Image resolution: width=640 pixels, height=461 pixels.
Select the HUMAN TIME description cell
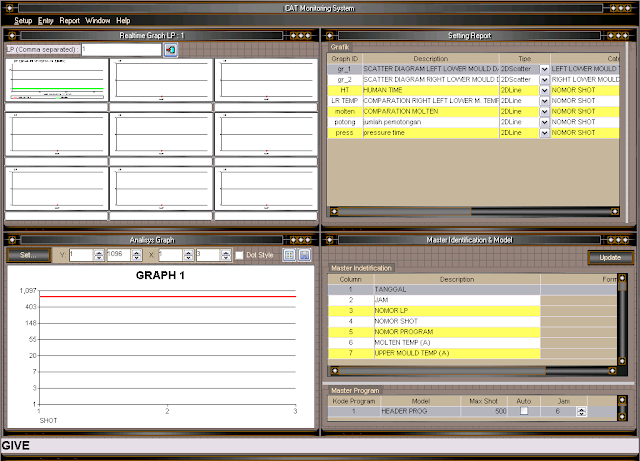[431, 90]
